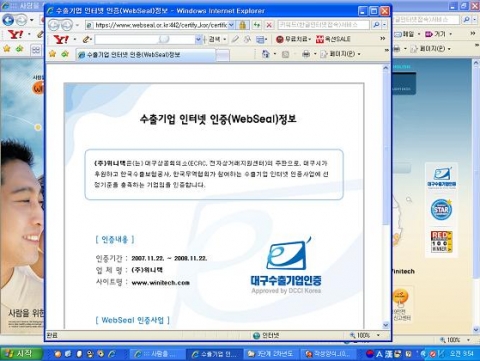The width and height of the screenshot is (480, 361).
Task: Open Favorites star in background window
Action: coord(7,49)
